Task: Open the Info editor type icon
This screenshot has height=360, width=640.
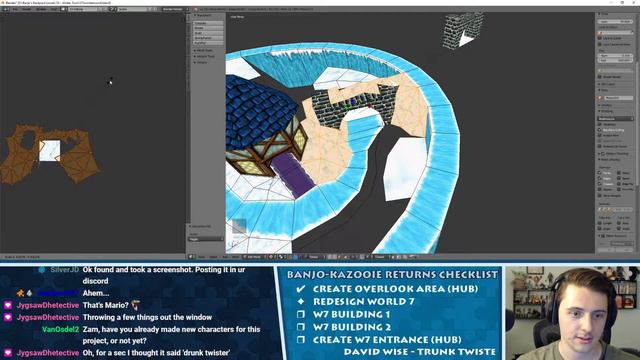Action: [6, 9]
